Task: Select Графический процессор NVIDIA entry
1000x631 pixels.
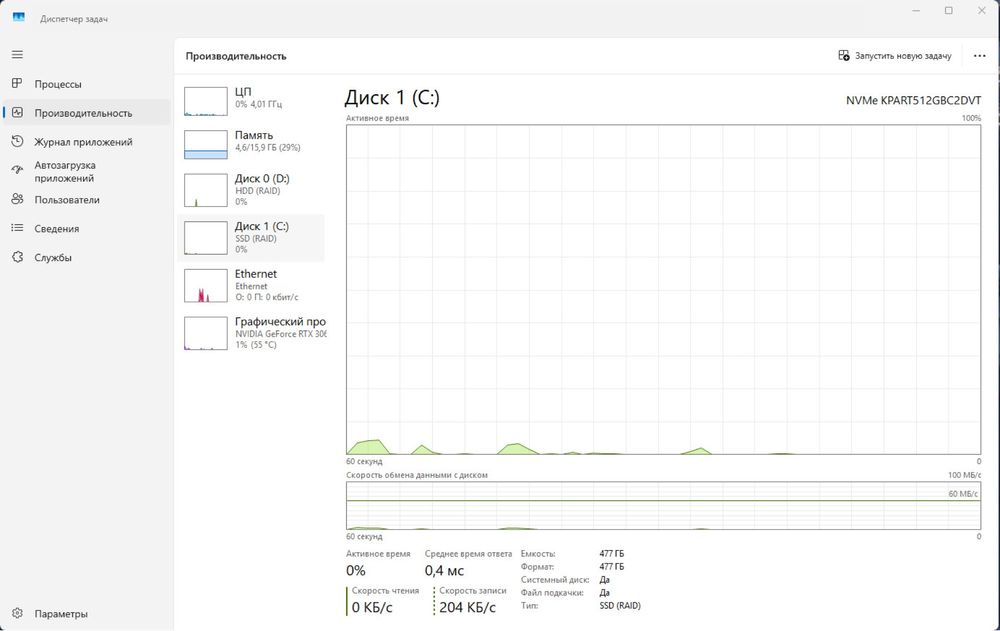Action: click(x=251, y=332)
